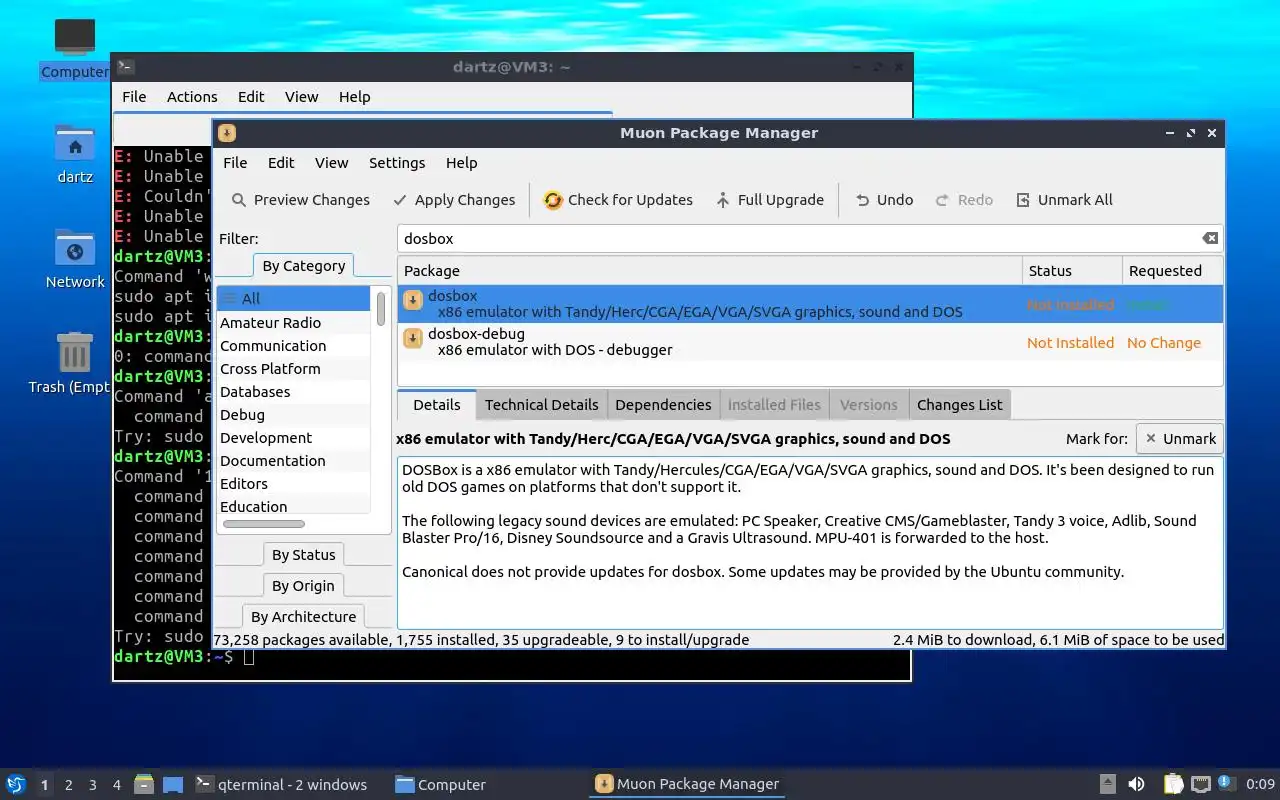Switch to Changes List tab
This screenshot has width=1280, height=800.
click(959, 405)
